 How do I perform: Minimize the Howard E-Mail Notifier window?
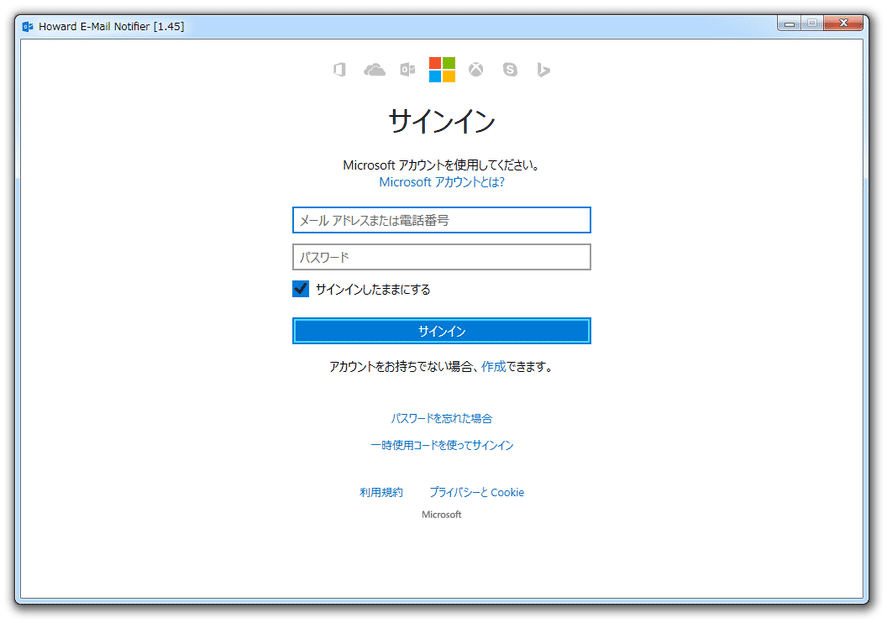790,23
